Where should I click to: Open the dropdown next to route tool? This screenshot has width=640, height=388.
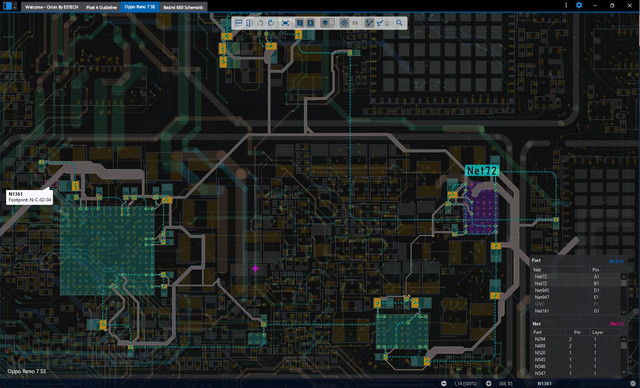387,24
